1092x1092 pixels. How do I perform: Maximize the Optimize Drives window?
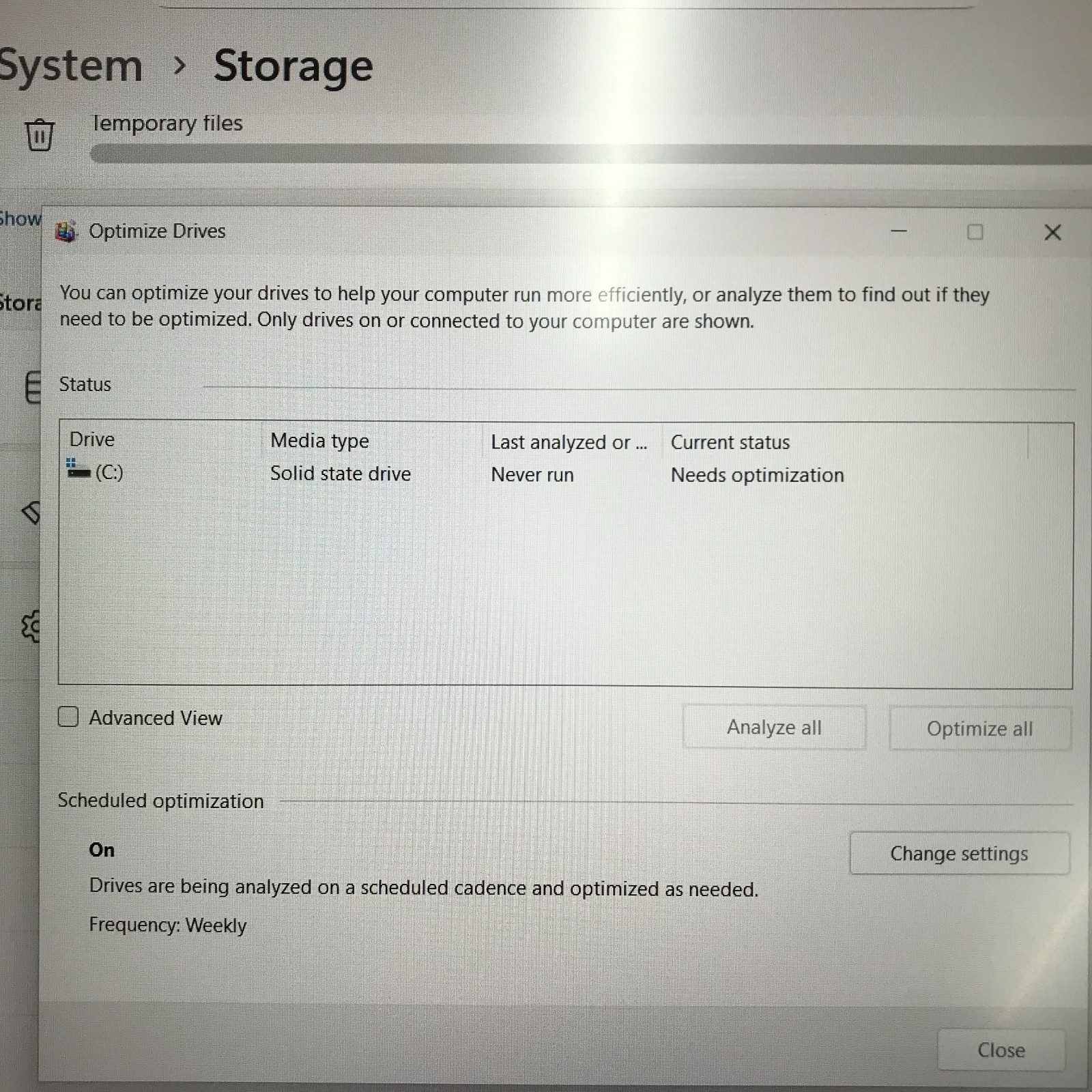pos(975,232)
